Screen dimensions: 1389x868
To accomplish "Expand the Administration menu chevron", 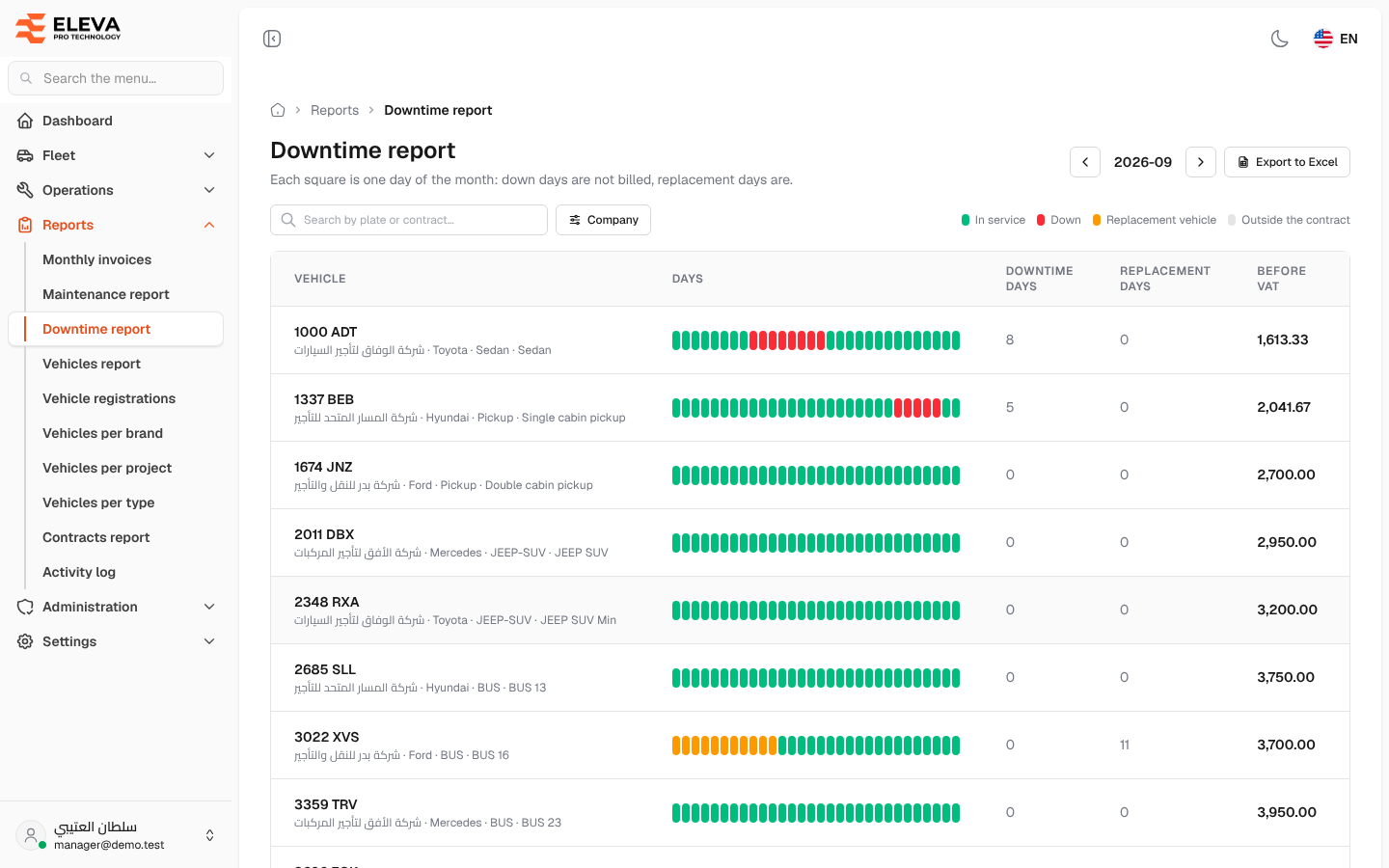I will pyautogui.click(x=209, y=607).
